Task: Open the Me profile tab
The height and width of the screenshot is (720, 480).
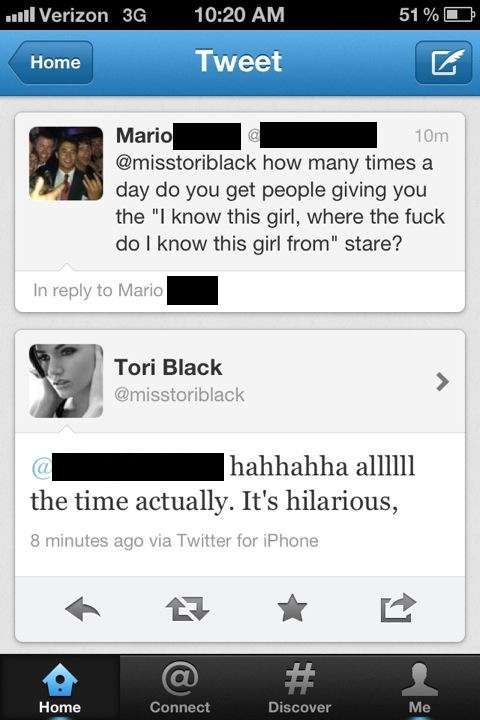Action: click(x=419, y=688)
